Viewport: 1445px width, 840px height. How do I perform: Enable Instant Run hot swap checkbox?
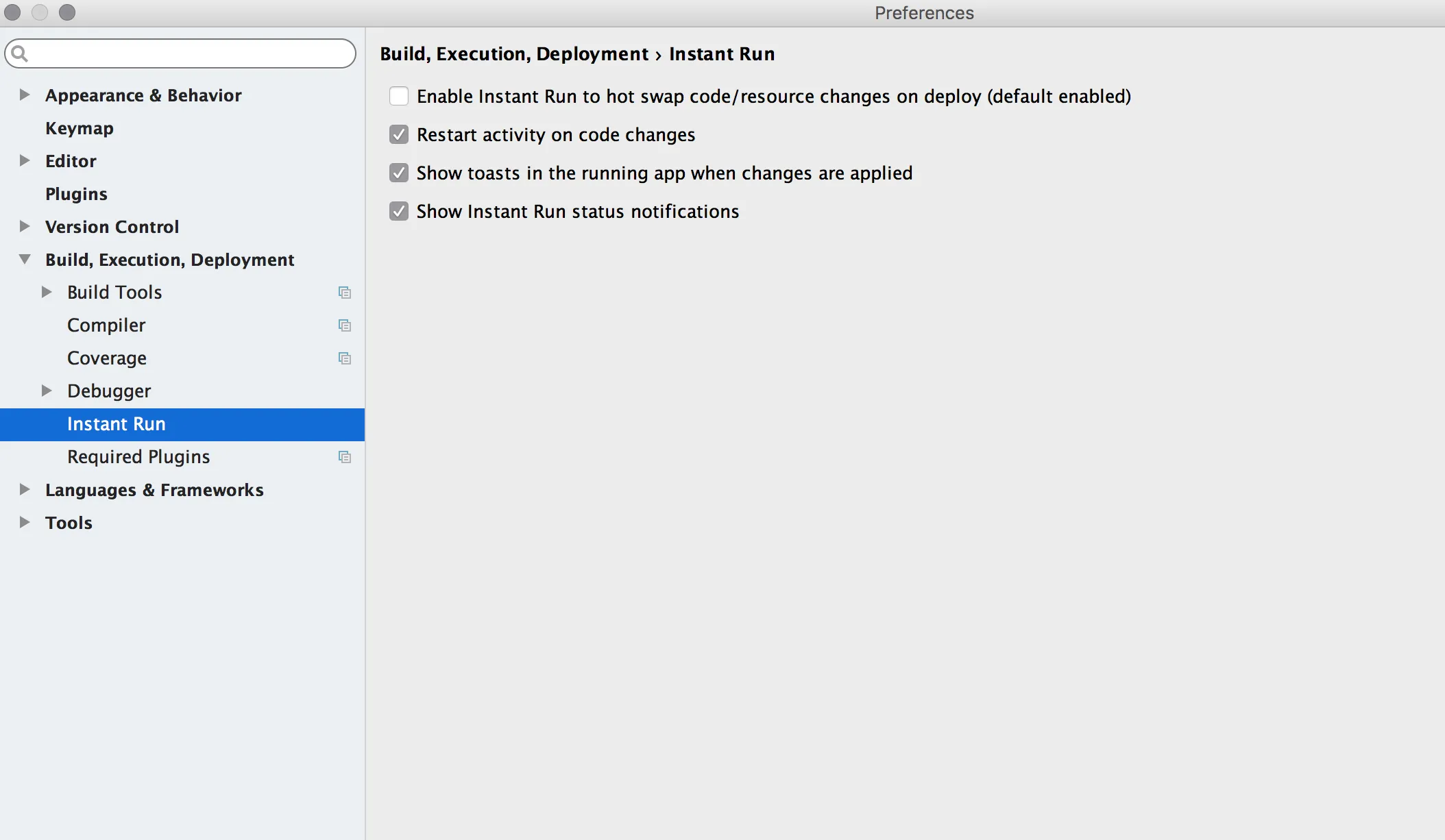tap(399, 96)
